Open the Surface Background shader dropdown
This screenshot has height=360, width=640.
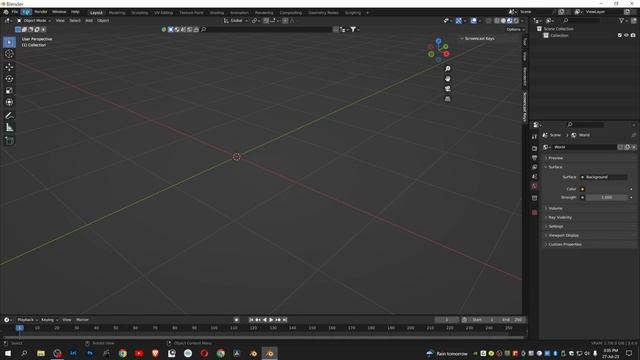click(603, 177)
